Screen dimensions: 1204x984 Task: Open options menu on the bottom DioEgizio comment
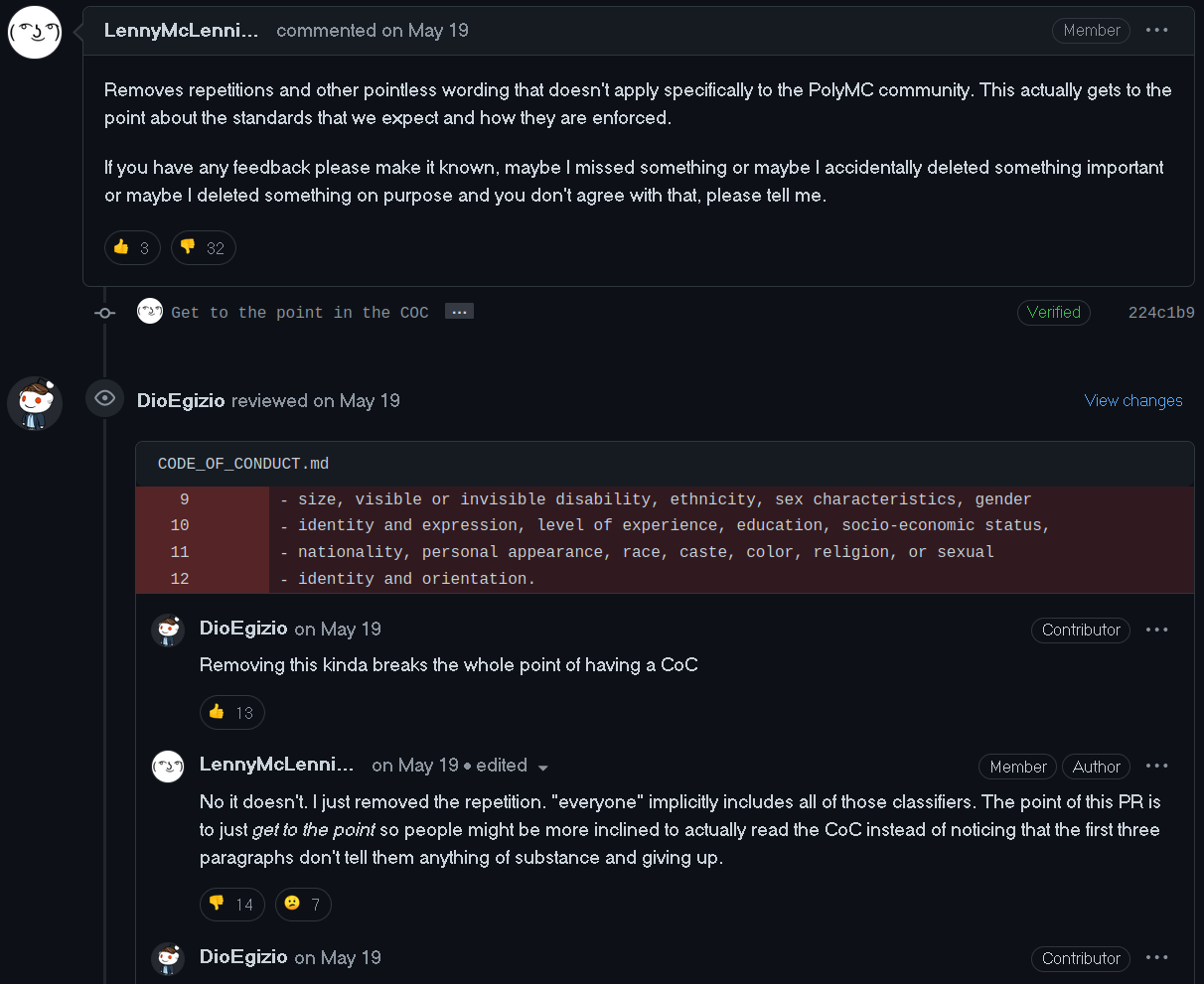[x=1156, y=958]
